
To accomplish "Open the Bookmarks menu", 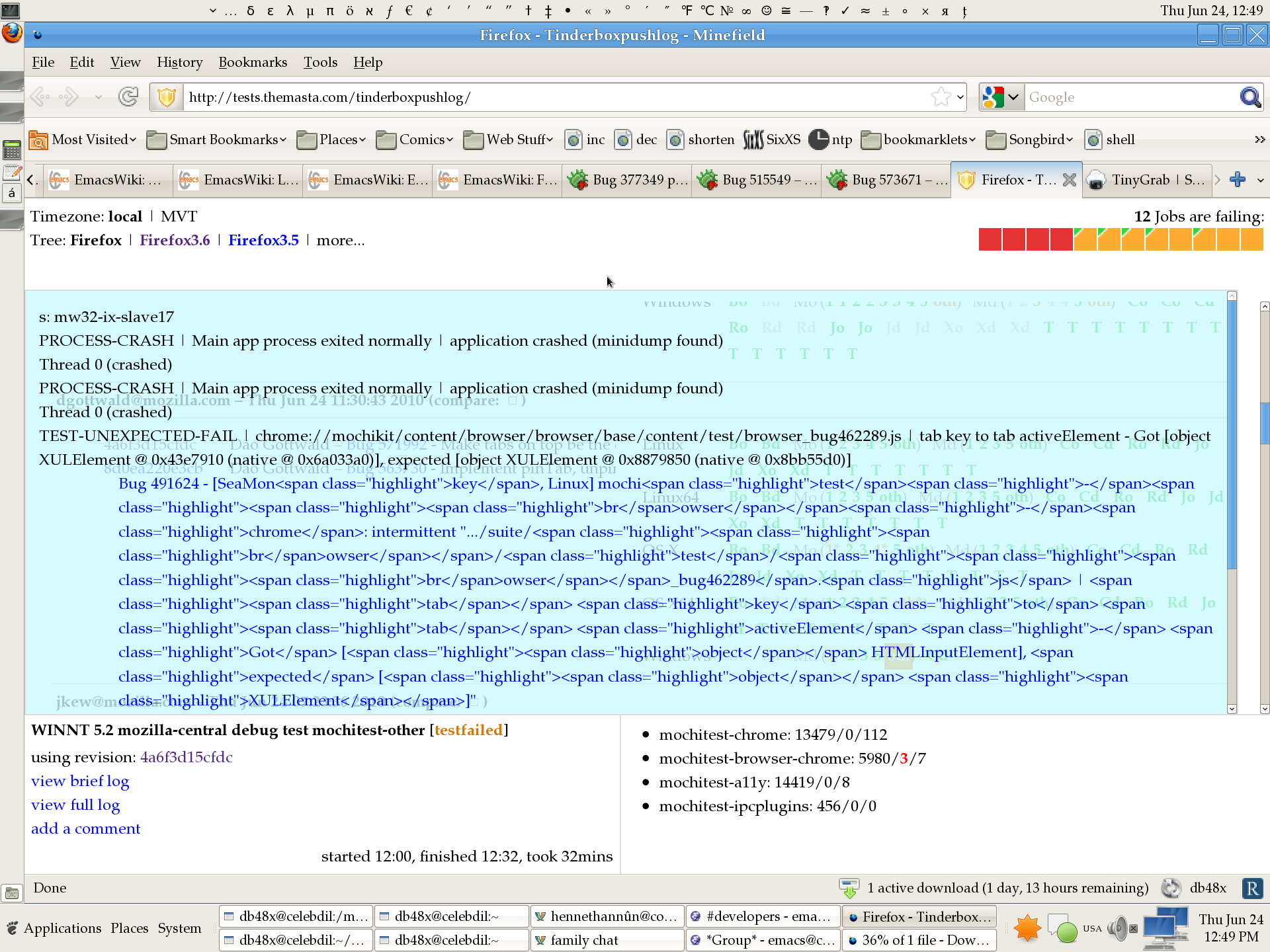I will 253,61.
